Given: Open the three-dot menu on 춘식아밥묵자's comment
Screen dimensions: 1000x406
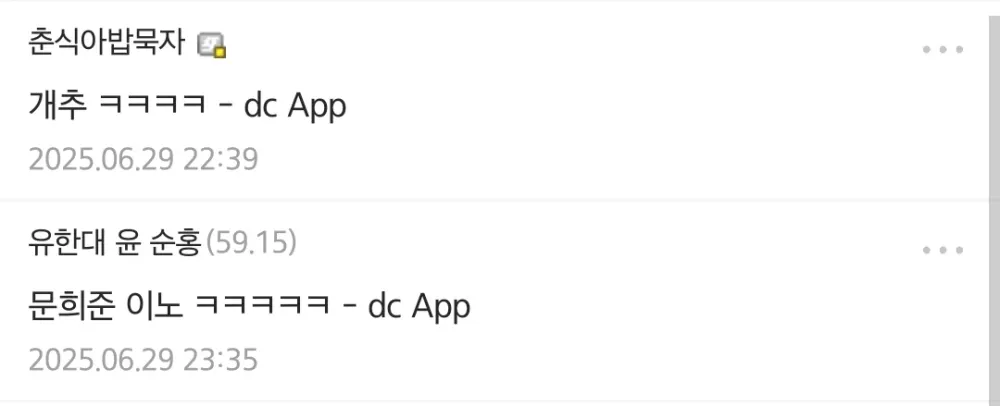Looking at the screenshot, I should pyautogui.click(x=943, y=50).
